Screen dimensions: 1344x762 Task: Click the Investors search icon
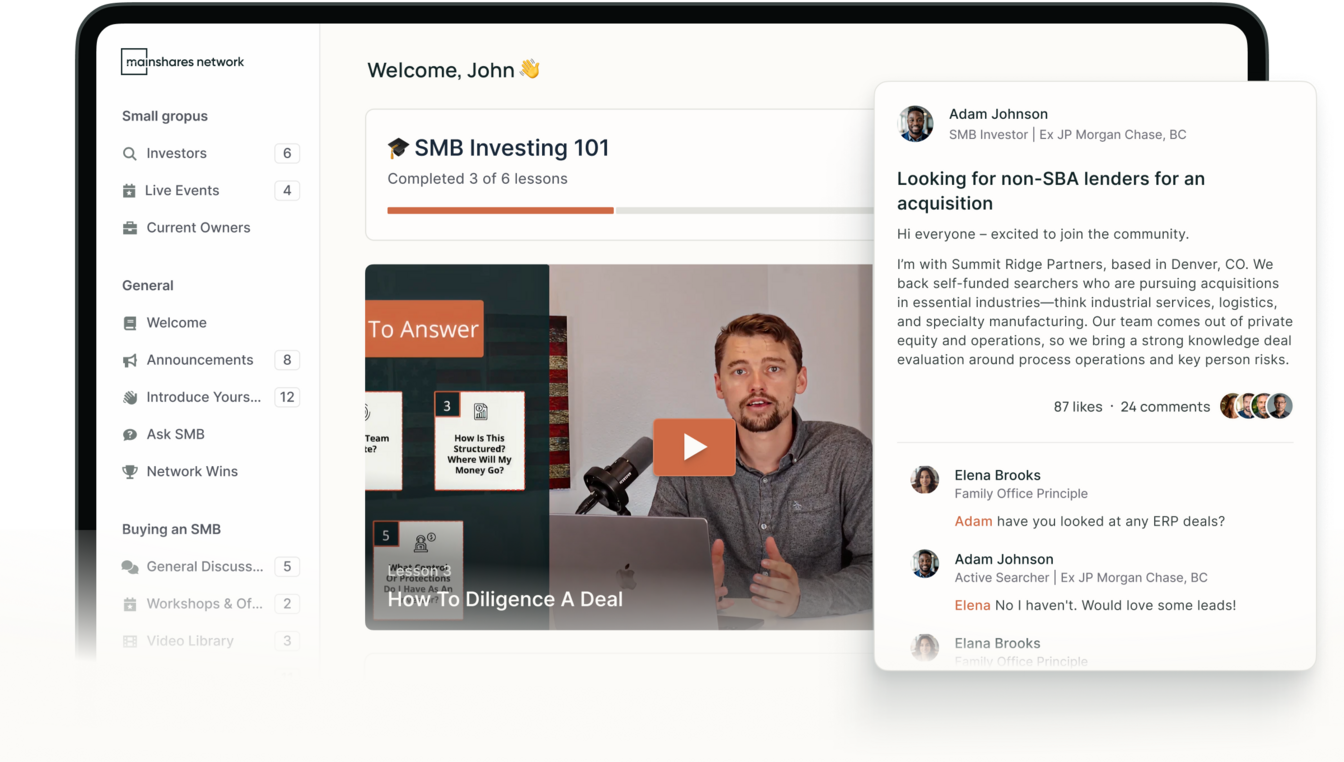tap(129, 154)
